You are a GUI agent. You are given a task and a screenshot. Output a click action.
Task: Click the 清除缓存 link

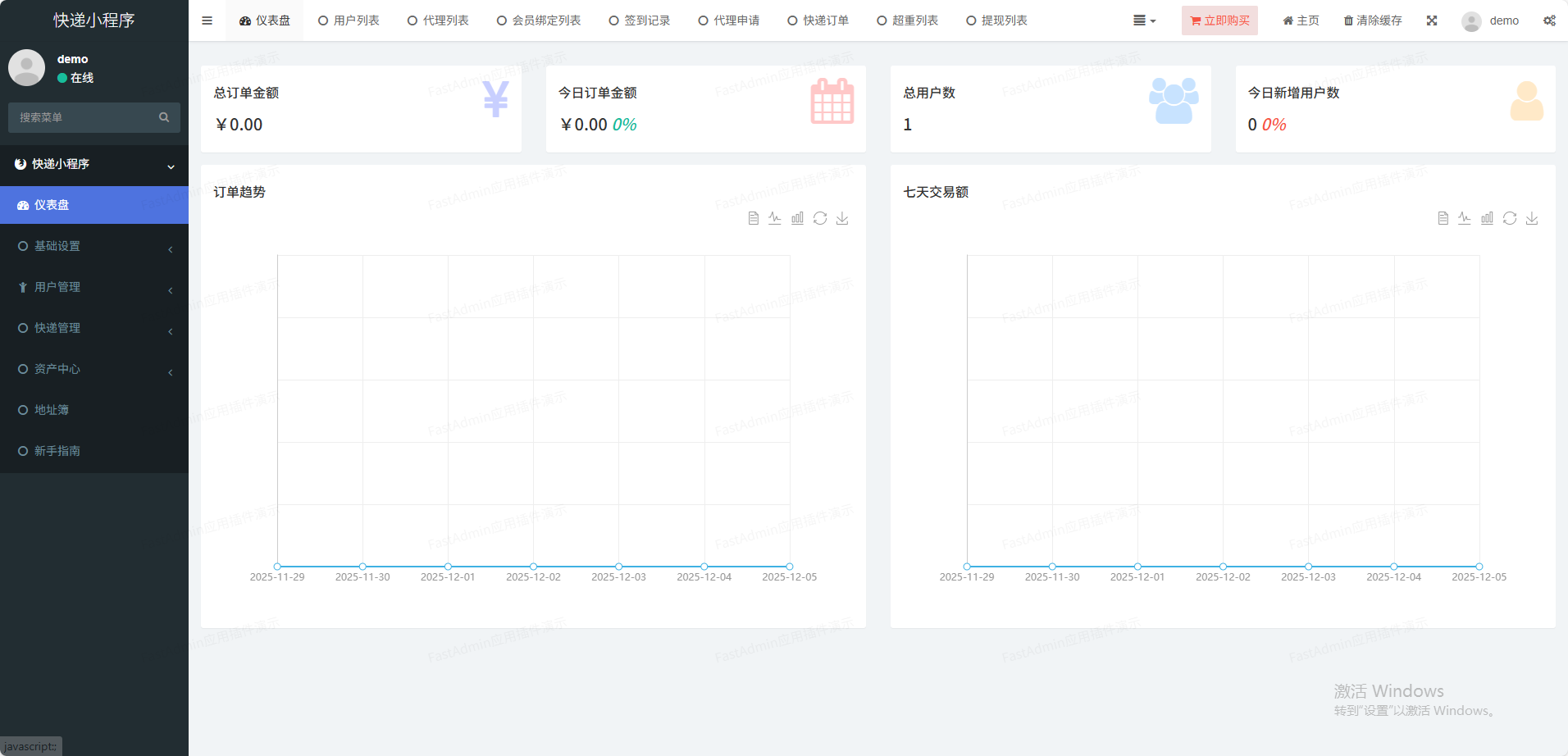coord(1373,20)
